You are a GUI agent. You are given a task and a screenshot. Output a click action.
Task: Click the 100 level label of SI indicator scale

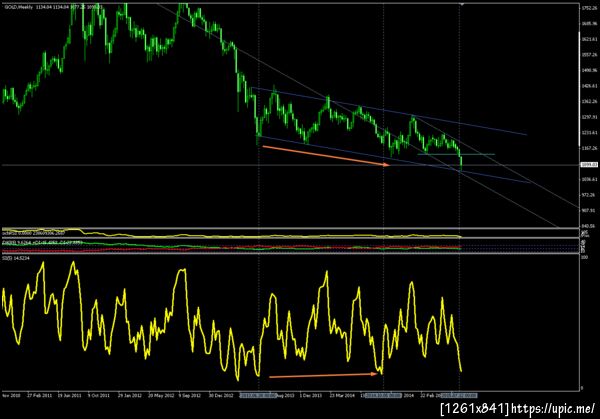tap(584, 258)
